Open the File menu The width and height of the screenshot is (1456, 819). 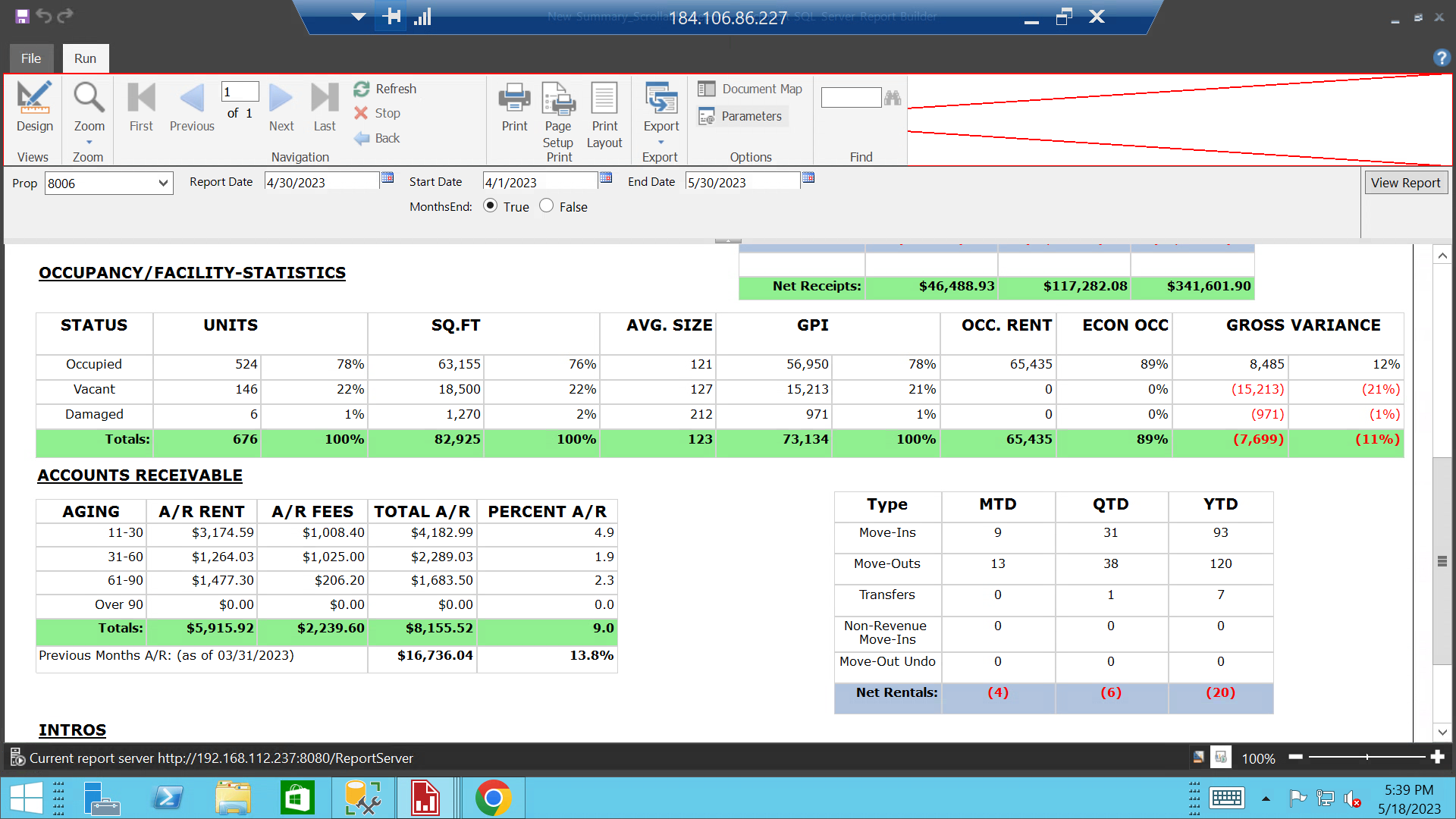pos(31,58)
